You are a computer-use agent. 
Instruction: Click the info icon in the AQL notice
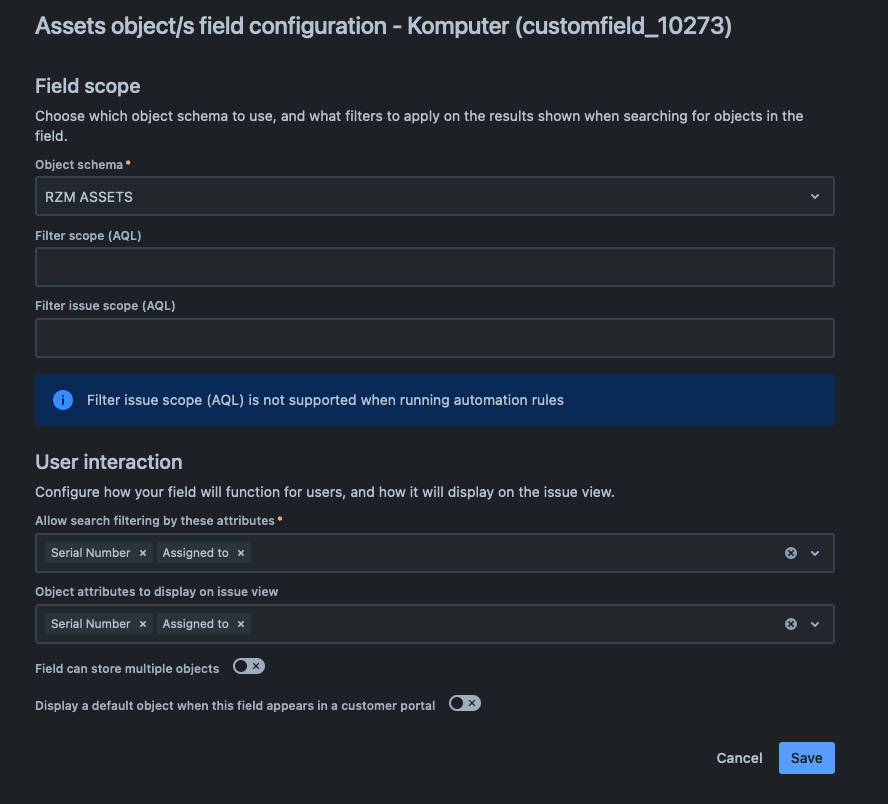coord(63,400)
